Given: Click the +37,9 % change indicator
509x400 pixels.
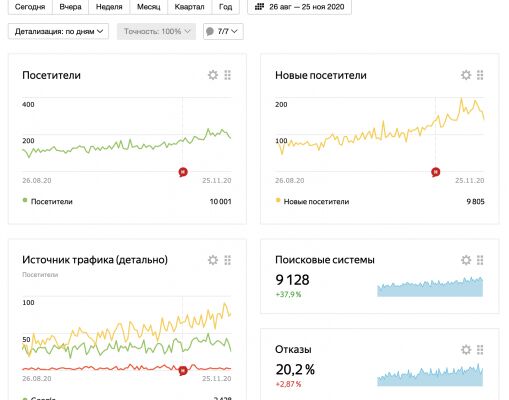Looking at the screenshot, I should [x=288, y=294].
